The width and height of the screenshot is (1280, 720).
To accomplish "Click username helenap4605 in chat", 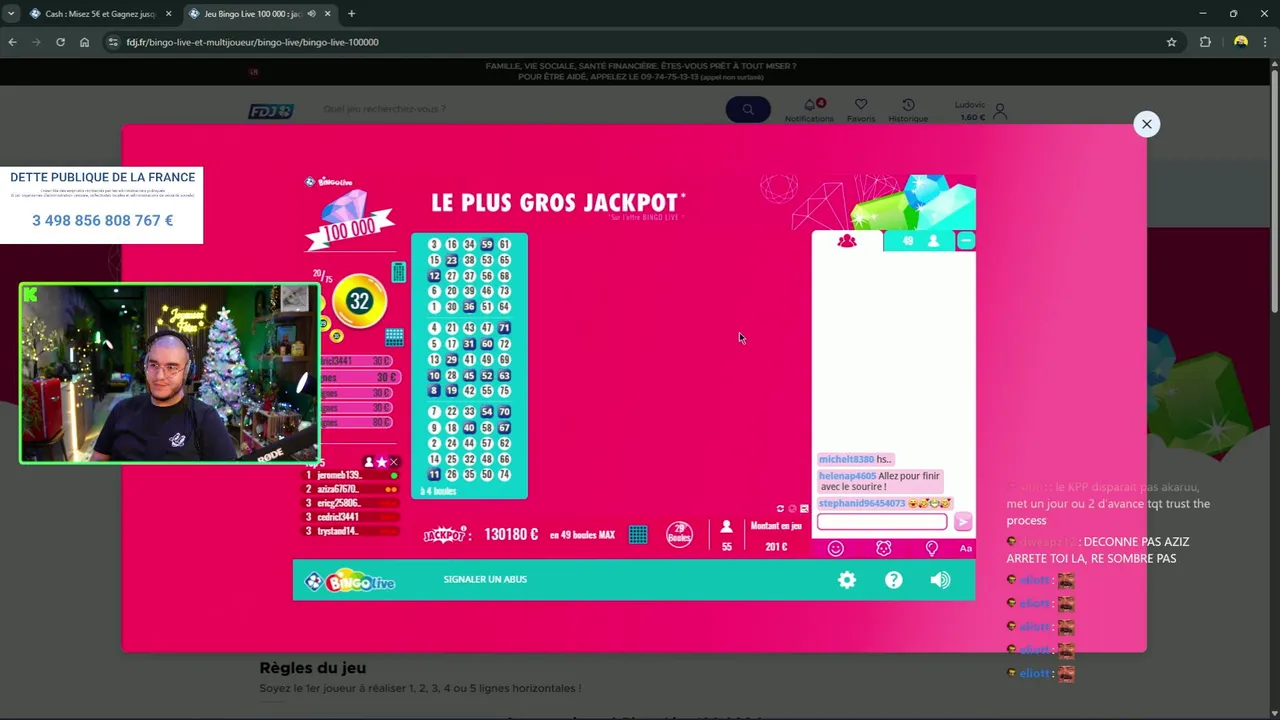I will tap(847, 476).
